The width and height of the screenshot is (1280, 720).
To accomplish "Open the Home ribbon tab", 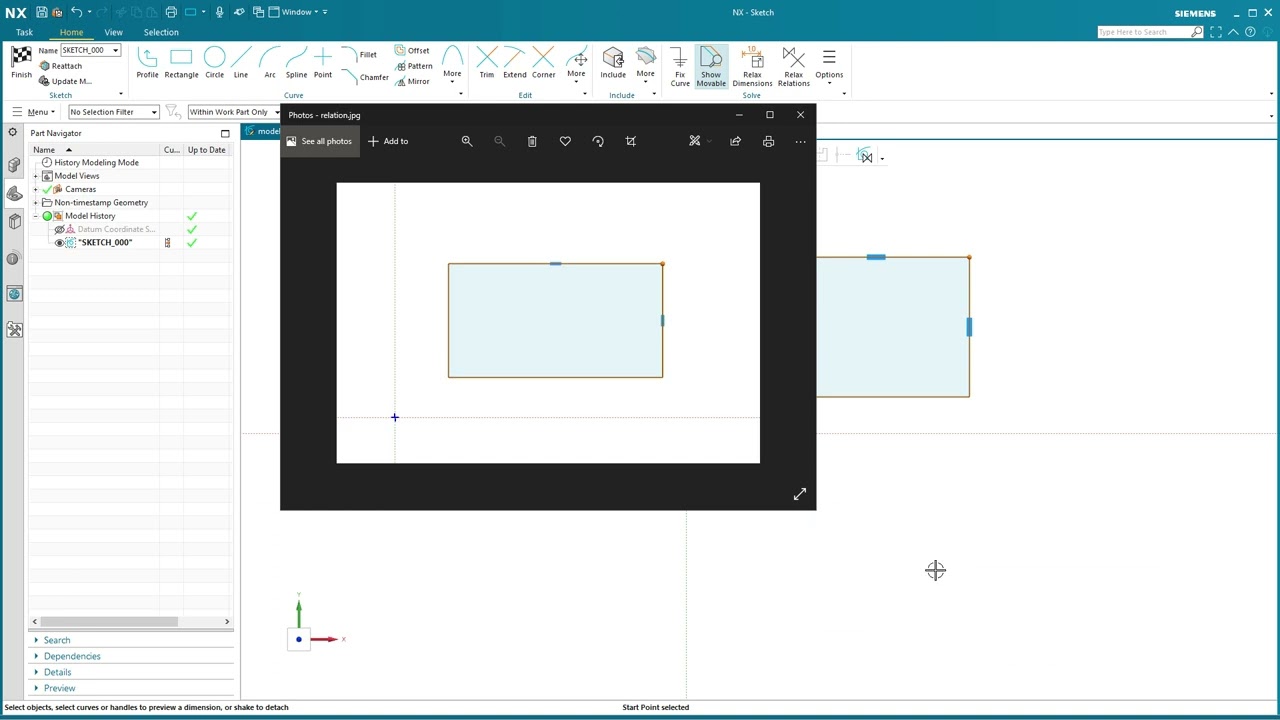I will tap(71, 32).
